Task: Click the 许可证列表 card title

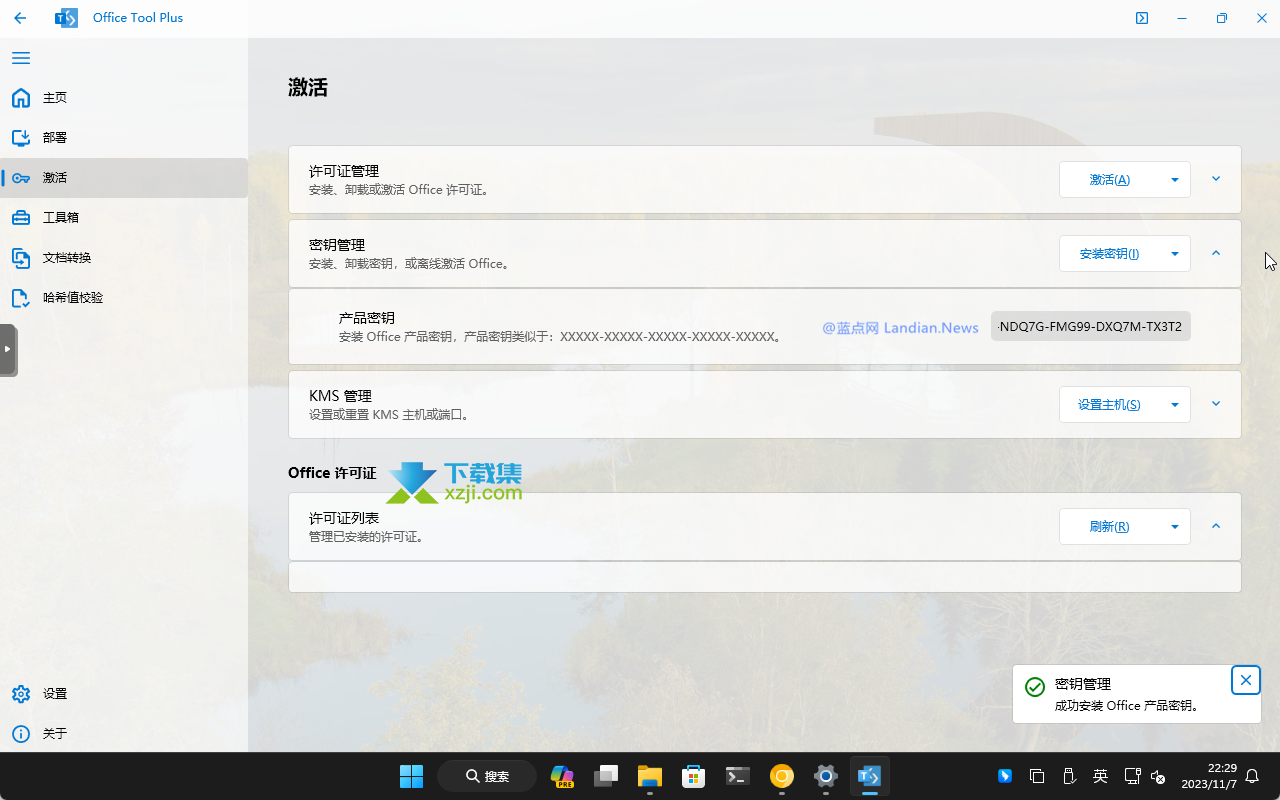Action: point(344,519)
